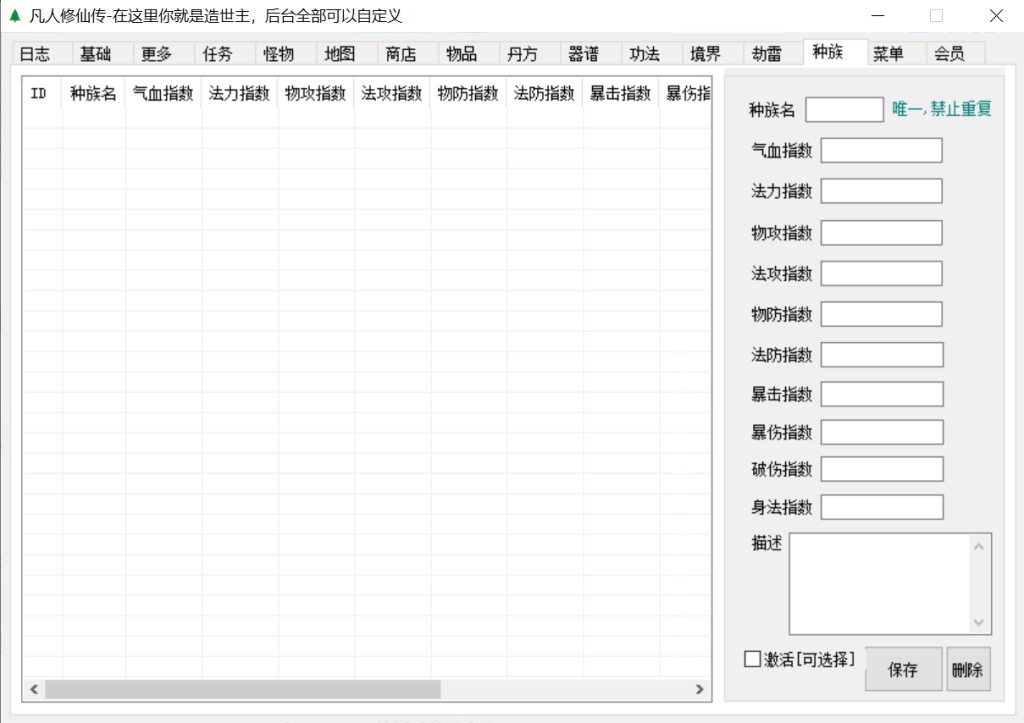Switch to the 劫雷 tab
Screen dimensions: 1024x723
tap(766, 54)
